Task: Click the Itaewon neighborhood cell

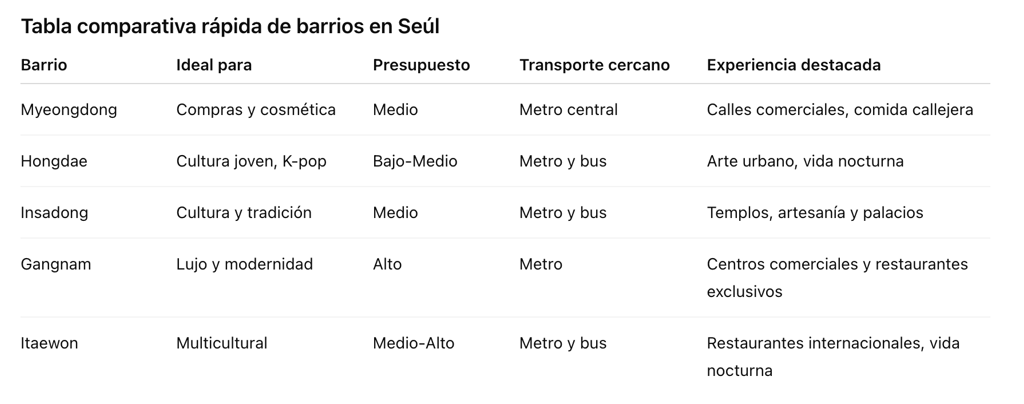Action: [x=49, y=343]
